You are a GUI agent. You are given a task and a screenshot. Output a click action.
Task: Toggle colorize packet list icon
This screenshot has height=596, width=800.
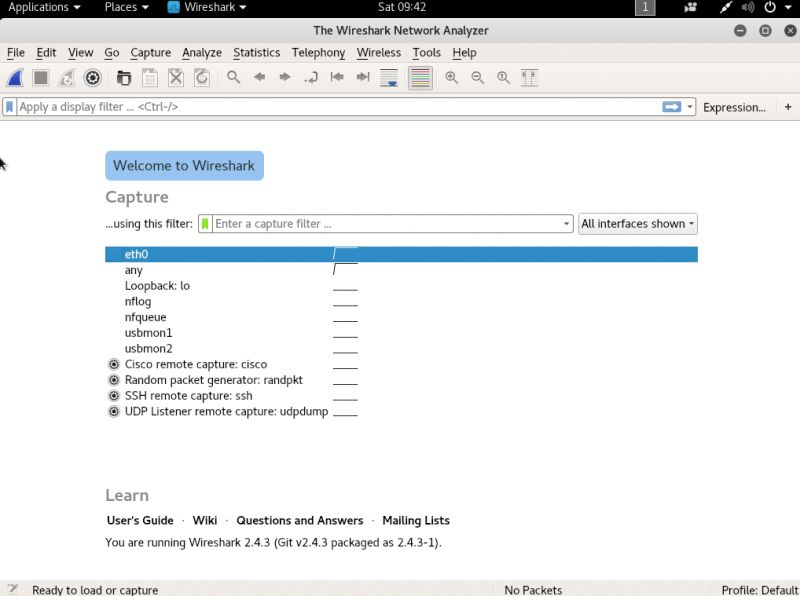[x=420, y=78]
